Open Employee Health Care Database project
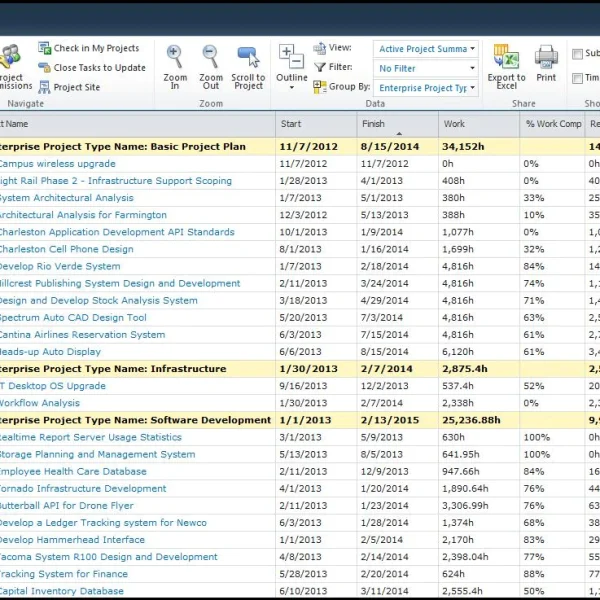The image size is (600, 600). (73, 471)
